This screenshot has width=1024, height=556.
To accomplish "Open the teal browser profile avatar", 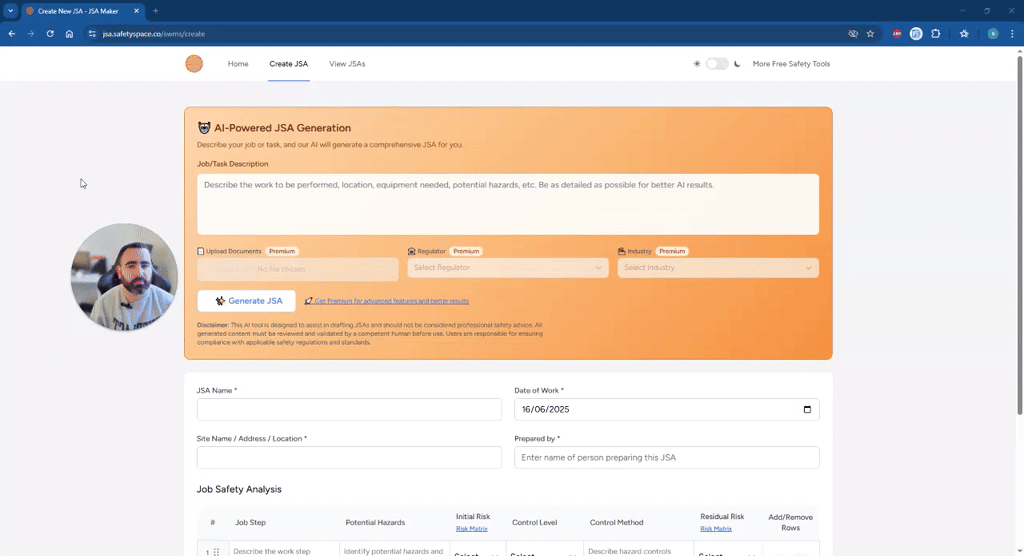I will [993, 34].
